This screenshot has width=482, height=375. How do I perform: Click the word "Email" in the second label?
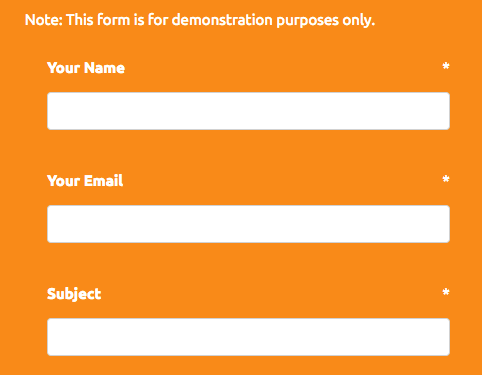coord(103,181)
